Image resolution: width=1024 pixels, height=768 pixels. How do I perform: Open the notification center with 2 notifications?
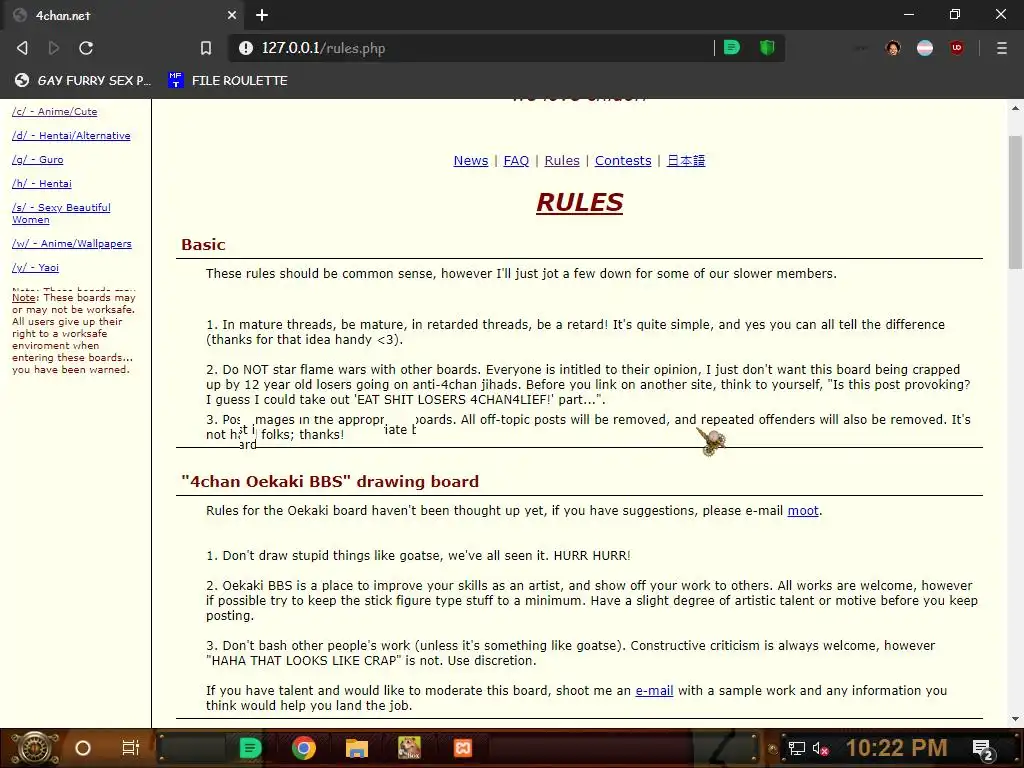982,749
